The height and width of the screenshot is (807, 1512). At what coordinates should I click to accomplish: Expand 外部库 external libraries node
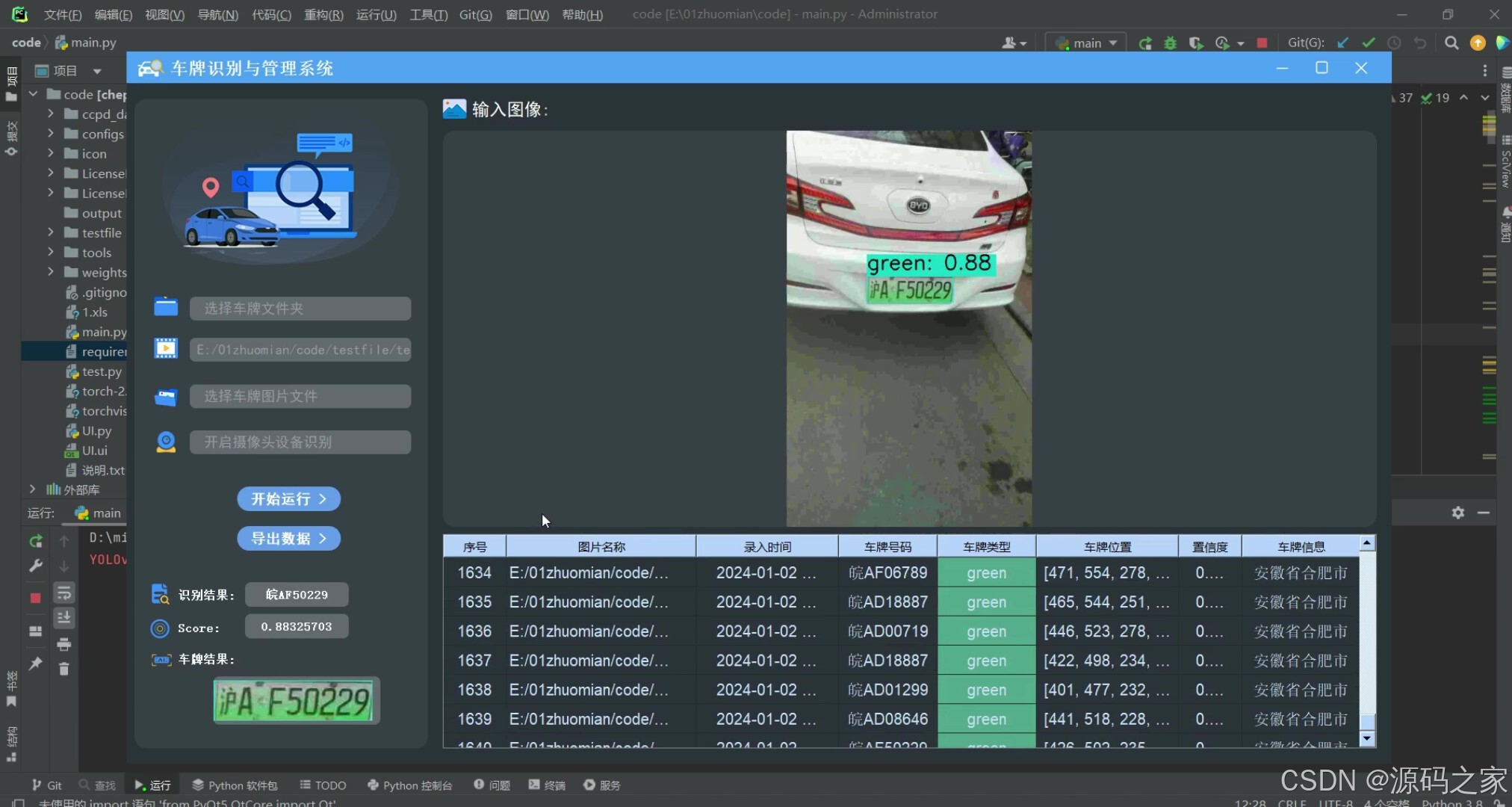(32, 489)
